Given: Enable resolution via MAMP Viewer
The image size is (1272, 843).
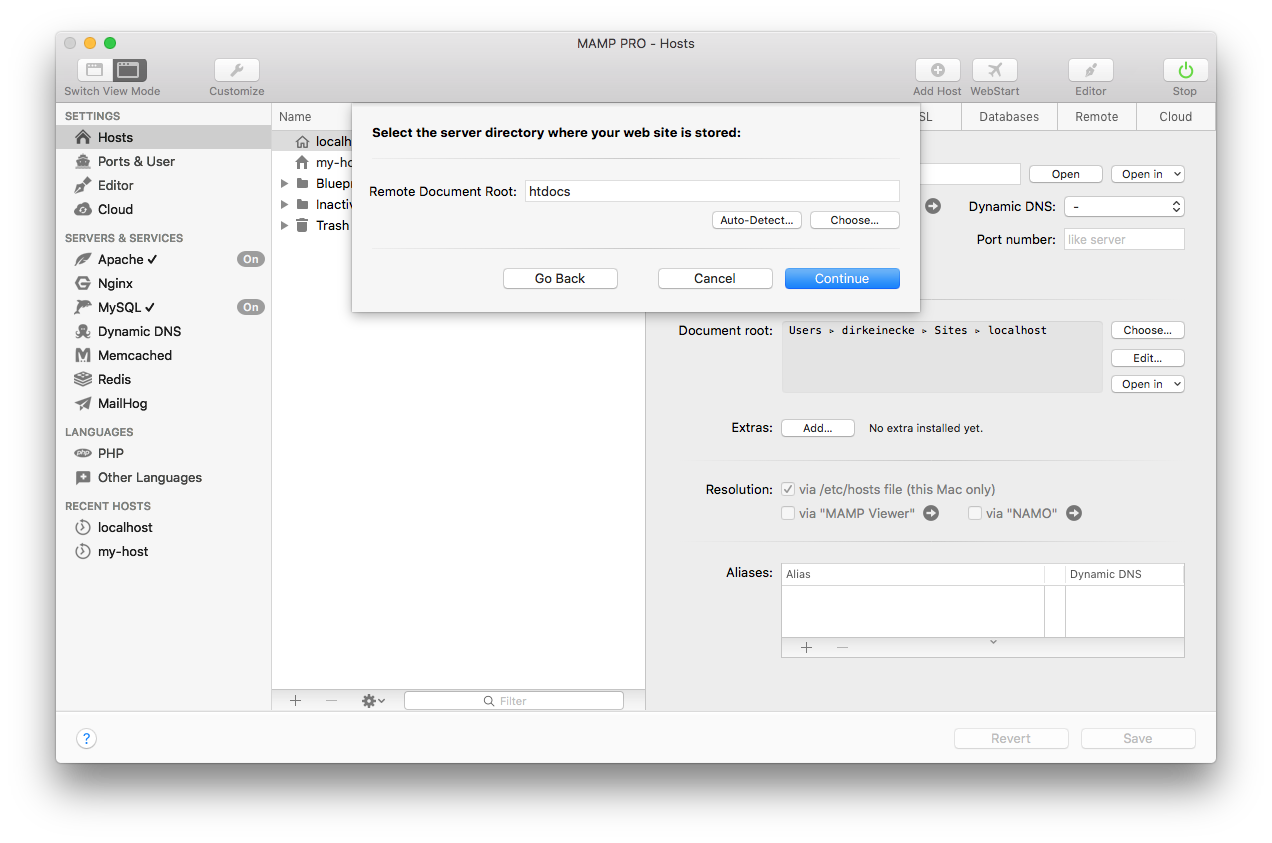Looking at the screenshot, I should 788,513.
